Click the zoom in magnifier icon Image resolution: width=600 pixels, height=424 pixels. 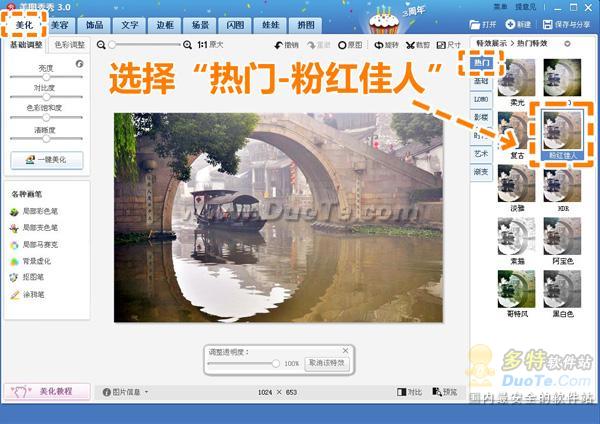coord(189,45)
